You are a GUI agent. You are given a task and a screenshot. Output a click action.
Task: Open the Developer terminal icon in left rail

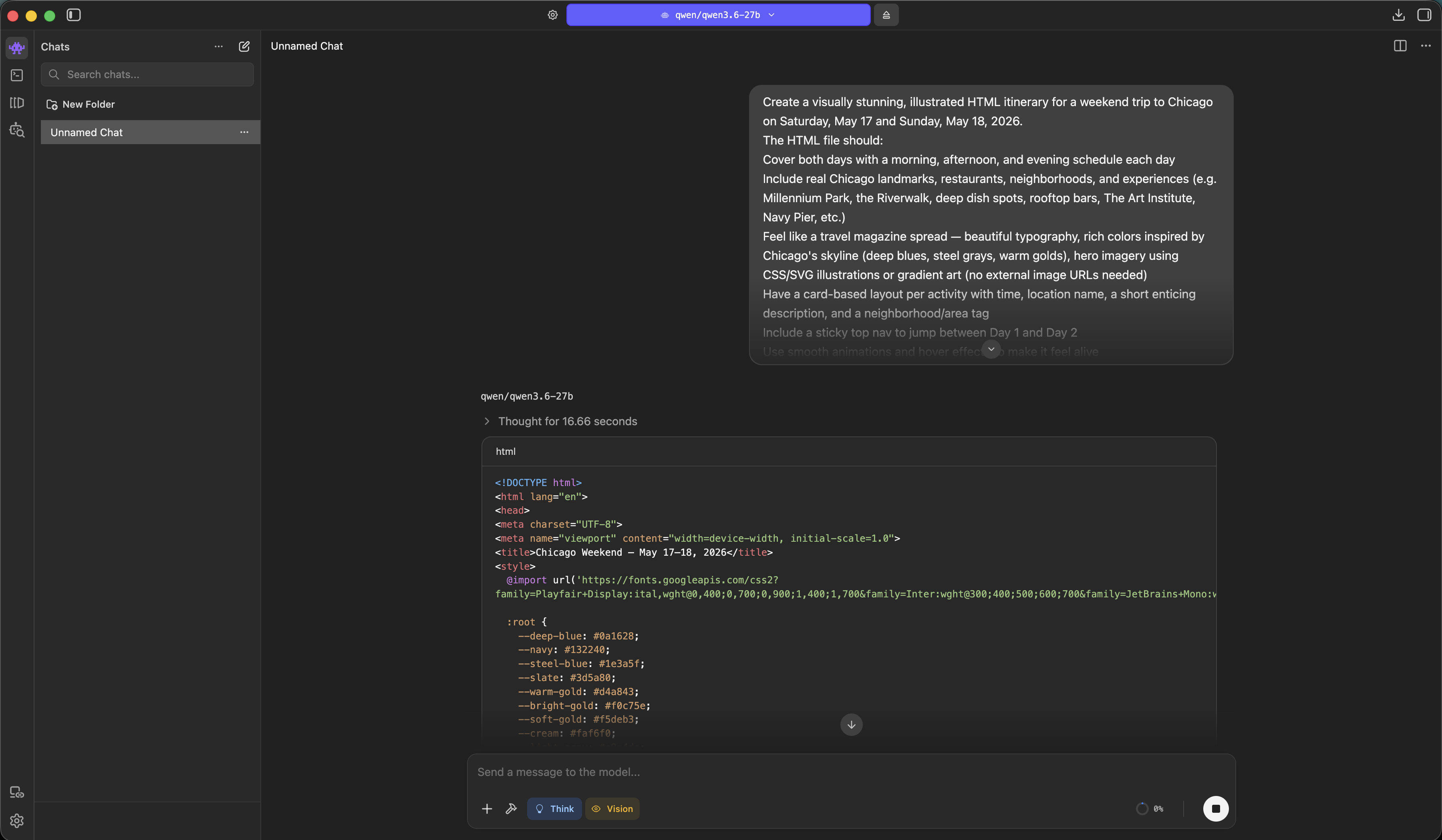coord(16,75)
